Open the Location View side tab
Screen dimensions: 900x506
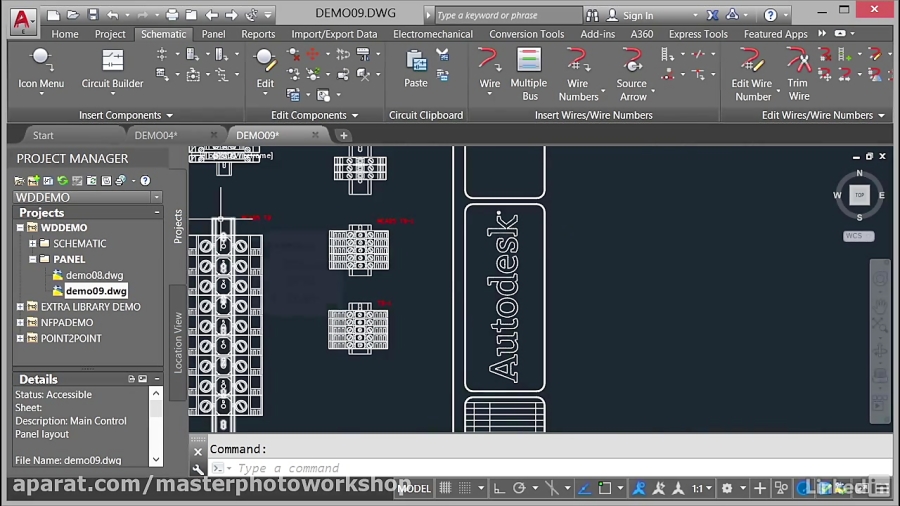tap(178, 342)
